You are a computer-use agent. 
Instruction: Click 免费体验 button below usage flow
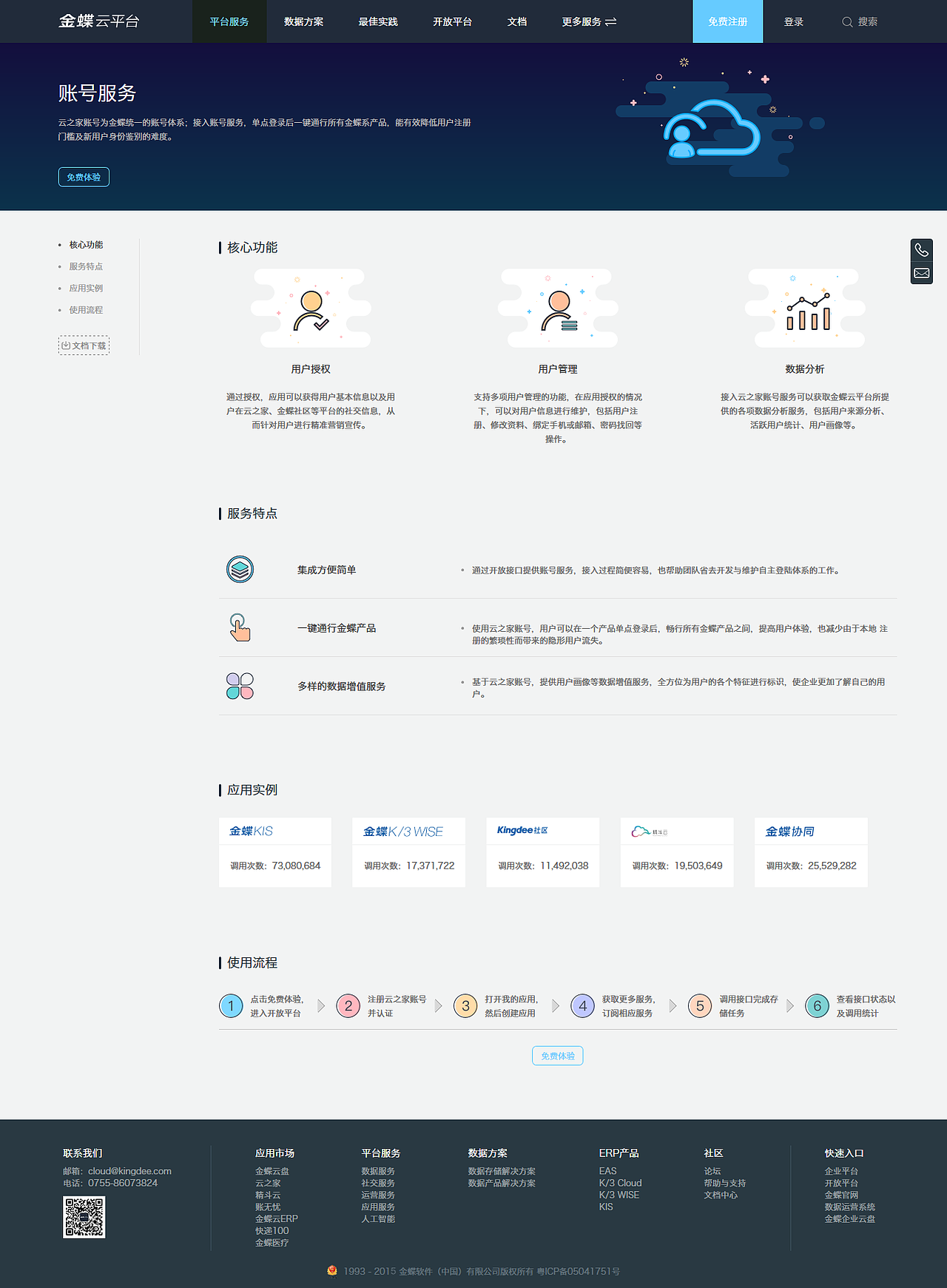coord(558,1056)
